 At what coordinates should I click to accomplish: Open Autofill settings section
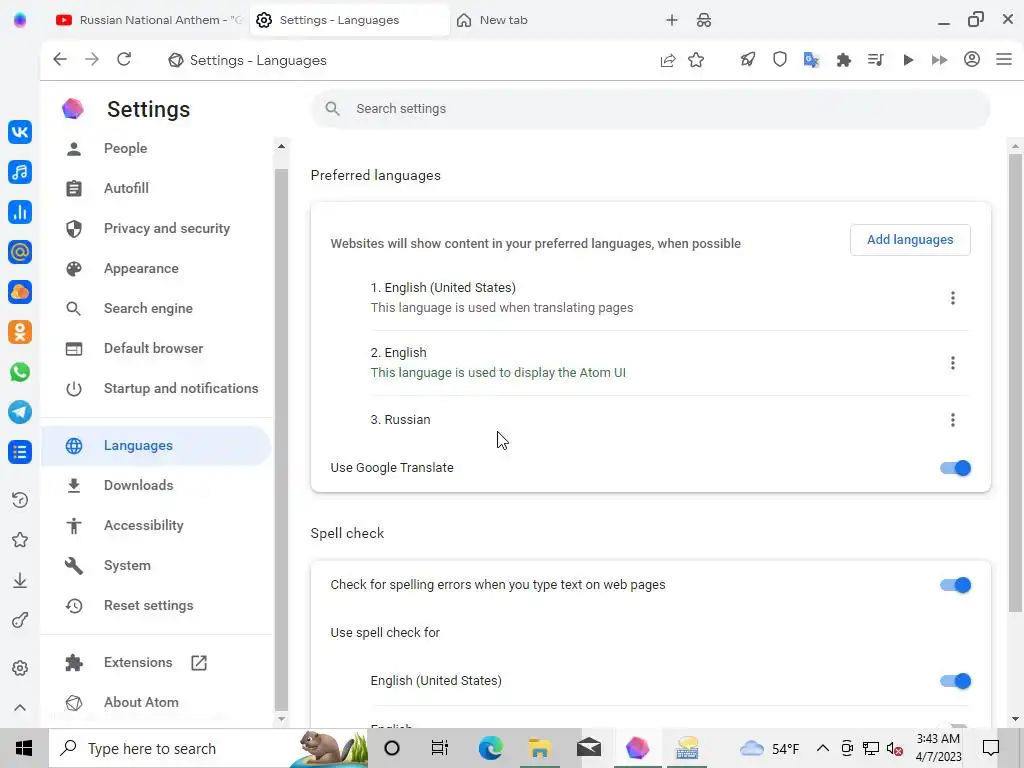(x=156, y=188)
